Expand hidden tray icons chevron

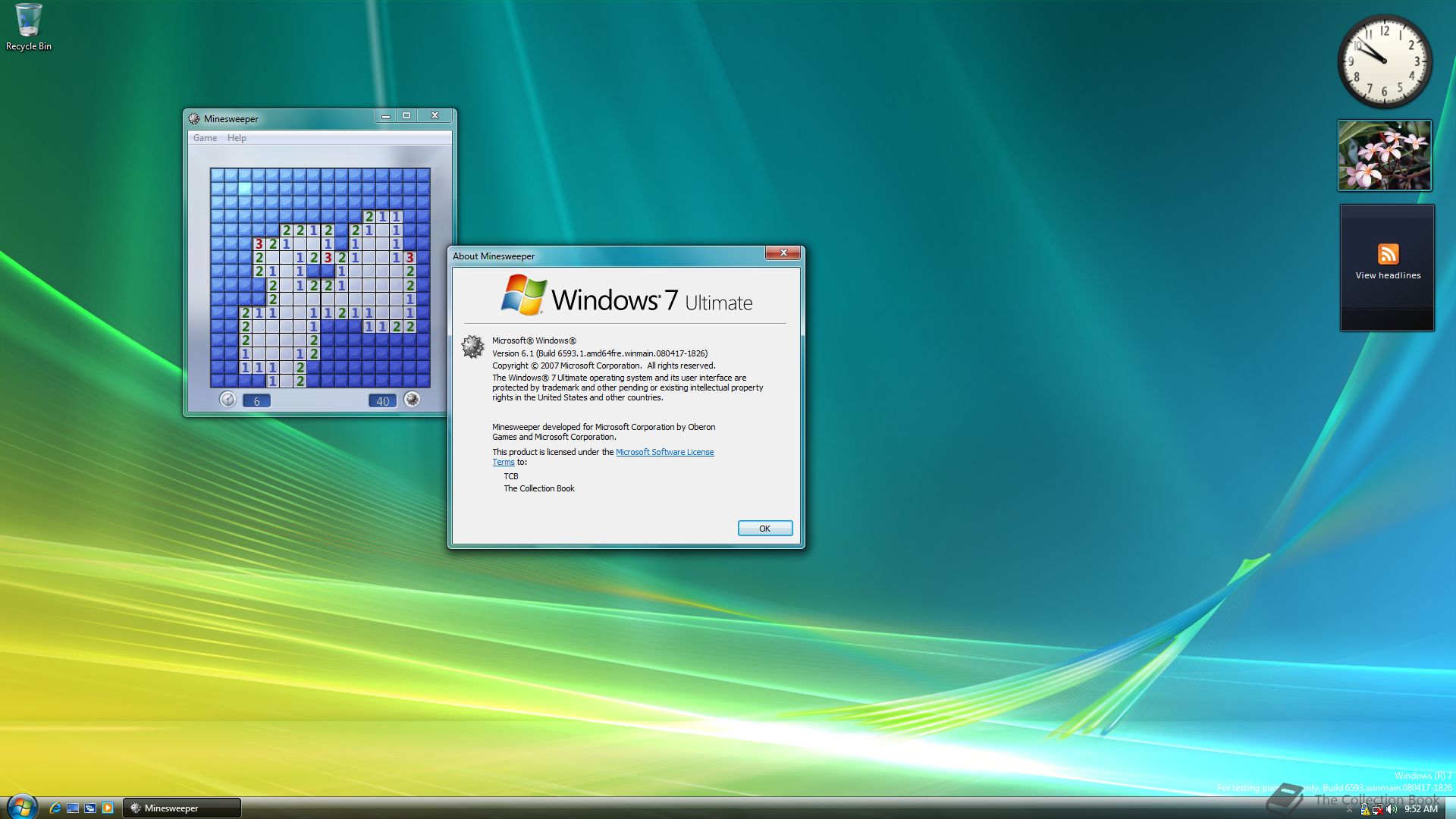[1349, 810]
